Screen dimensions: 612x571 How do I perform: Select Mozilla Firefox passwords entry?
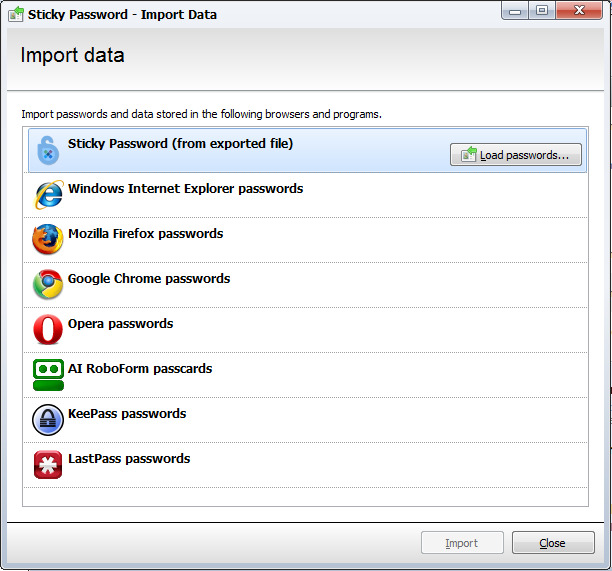(305, 240)
